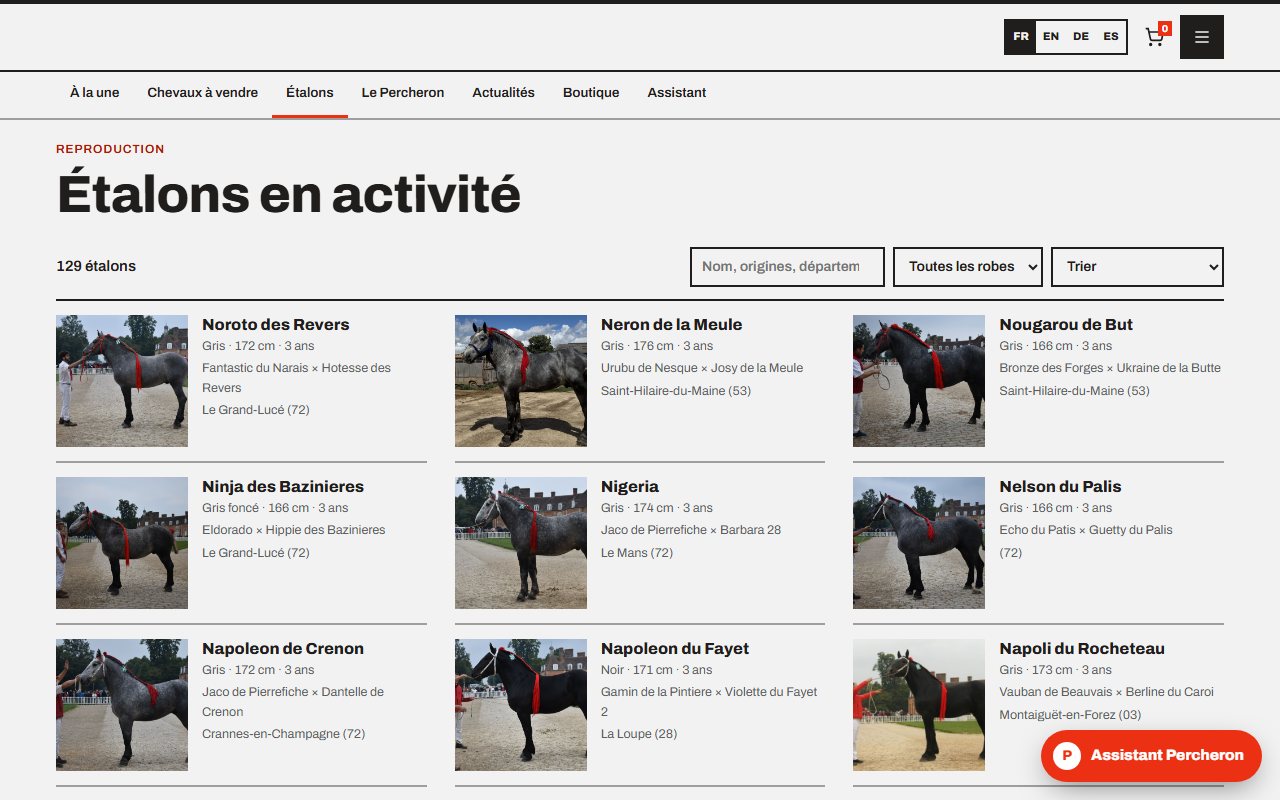Screen dimensions: 1280x800
Task: Open the Napoli du Rocheteau listing
Action: pos(1082,649)
